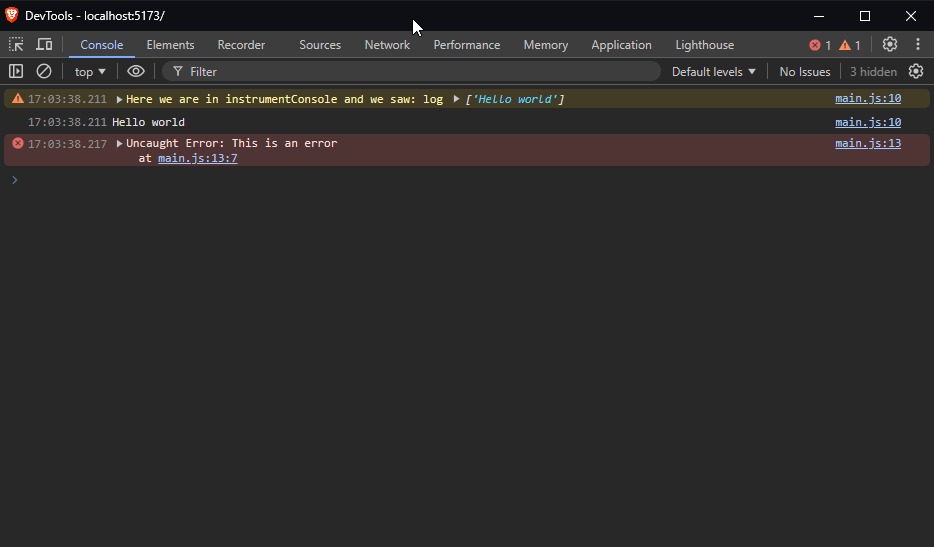Expand the ['Hello world'] array value

(x=456, y=100)
